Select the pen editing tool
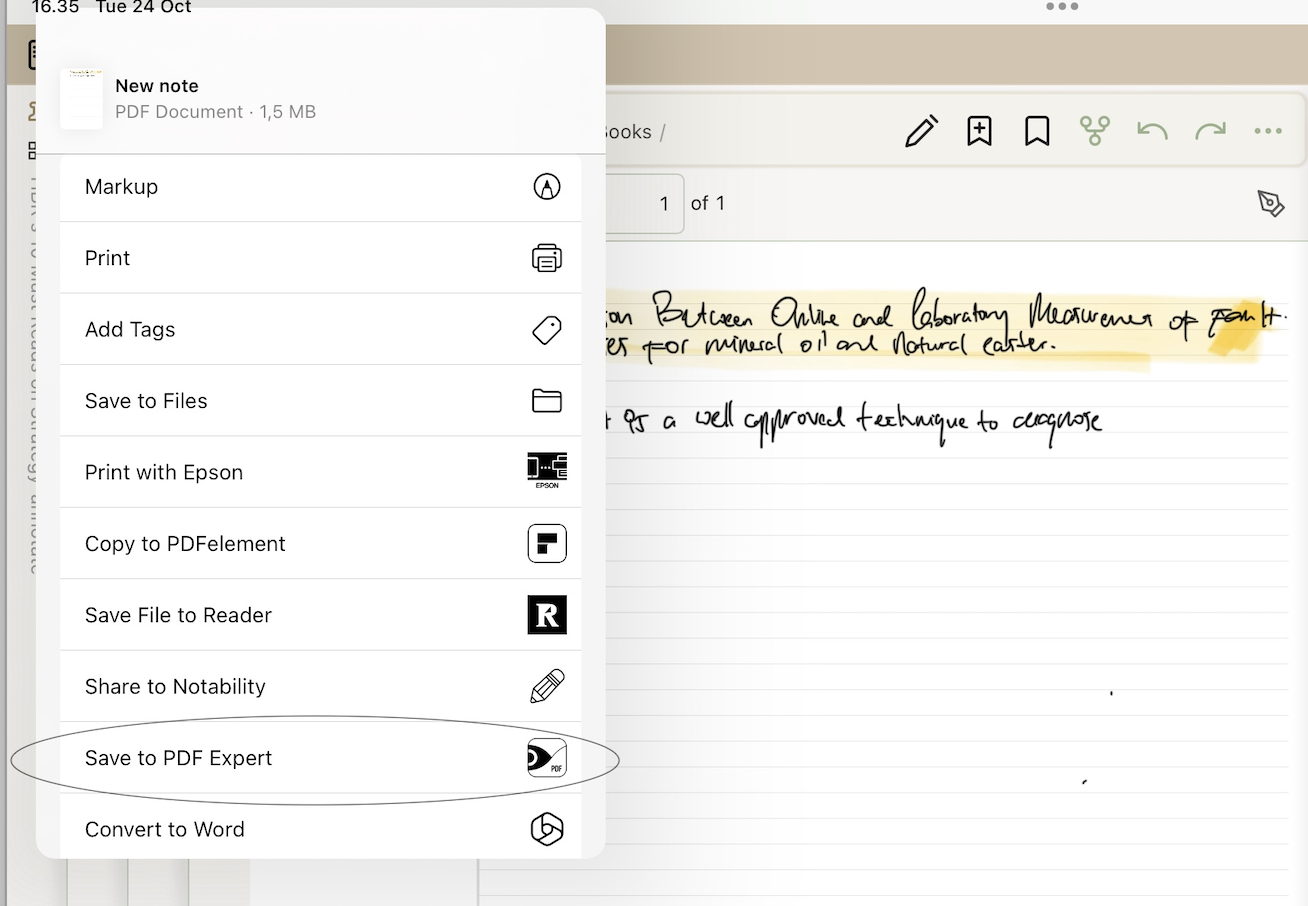This screenshot has height=906, width=1308. point(921,130)
